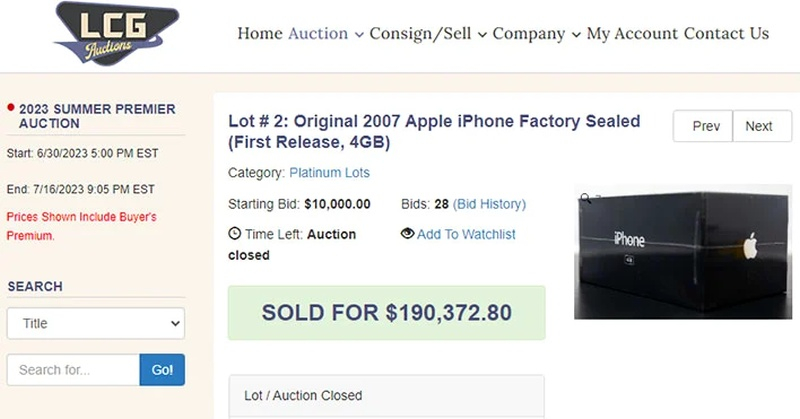The image size is (800, 419).
Task: Click the clock icon beside Time Left
Action: tap(235, 234)
